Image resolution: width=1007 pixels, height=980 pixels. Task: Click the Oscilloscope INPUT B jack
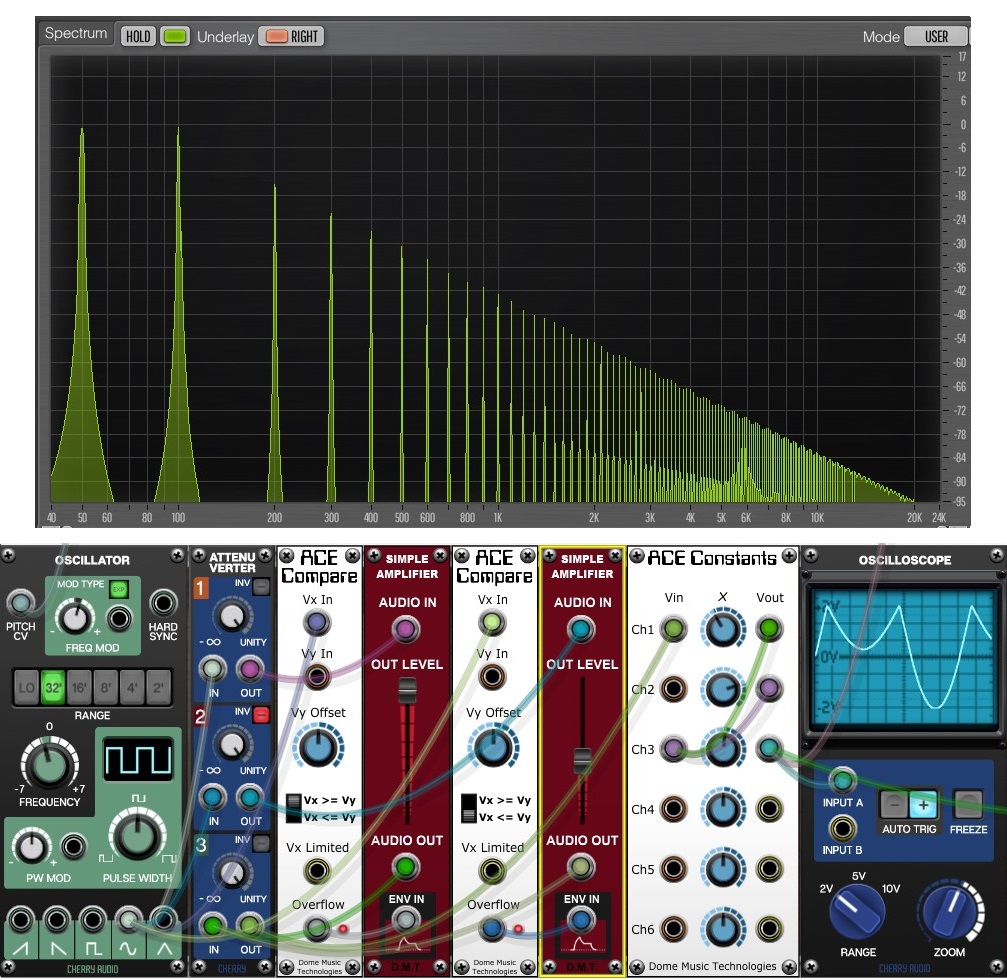coord(842,828)
